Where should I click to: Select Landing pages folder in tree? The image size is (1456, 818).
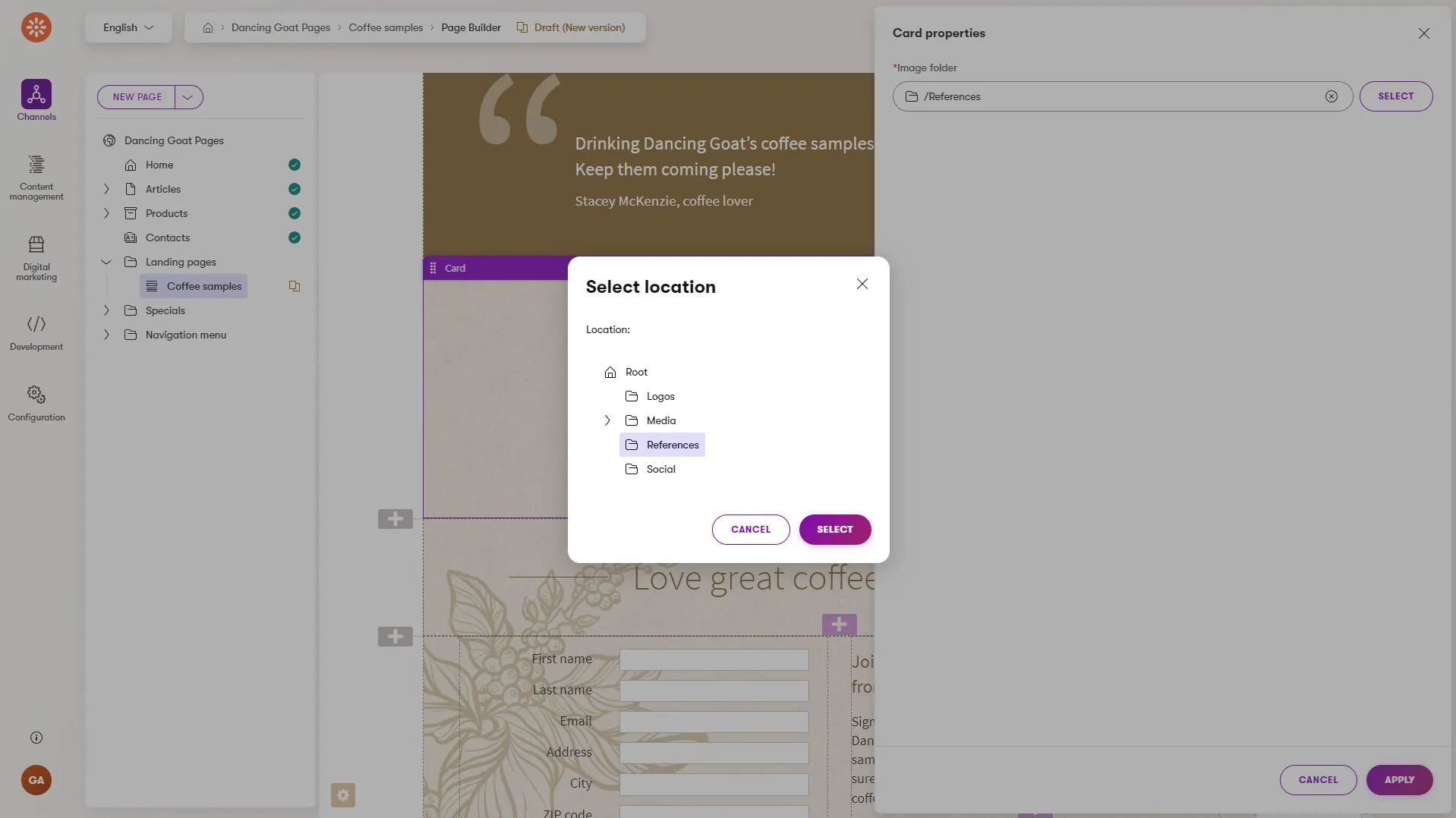pos(181,262)
